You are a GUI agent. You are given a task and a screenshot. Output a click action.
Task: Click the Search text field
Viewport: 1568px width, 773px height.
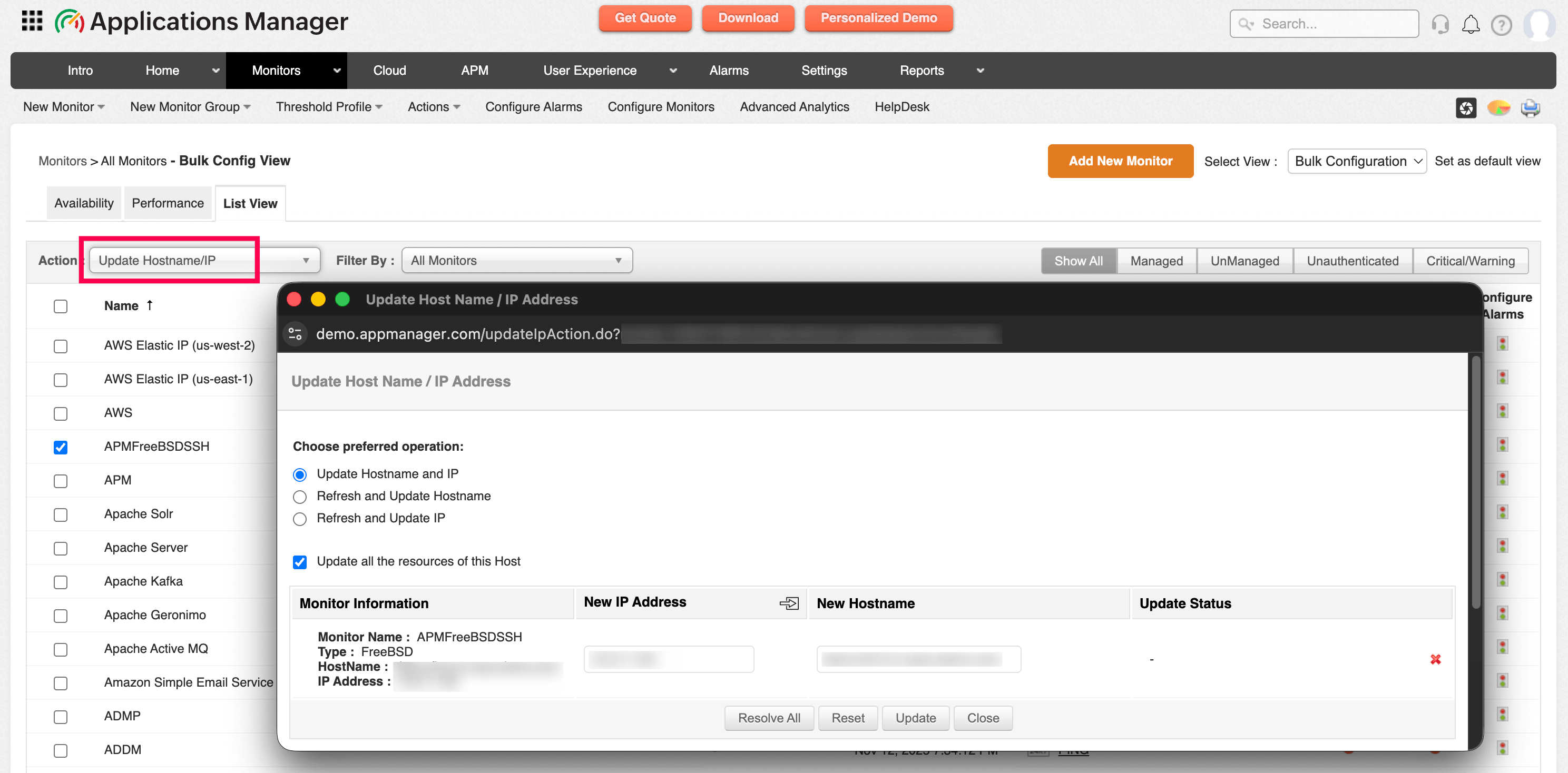1324,24
